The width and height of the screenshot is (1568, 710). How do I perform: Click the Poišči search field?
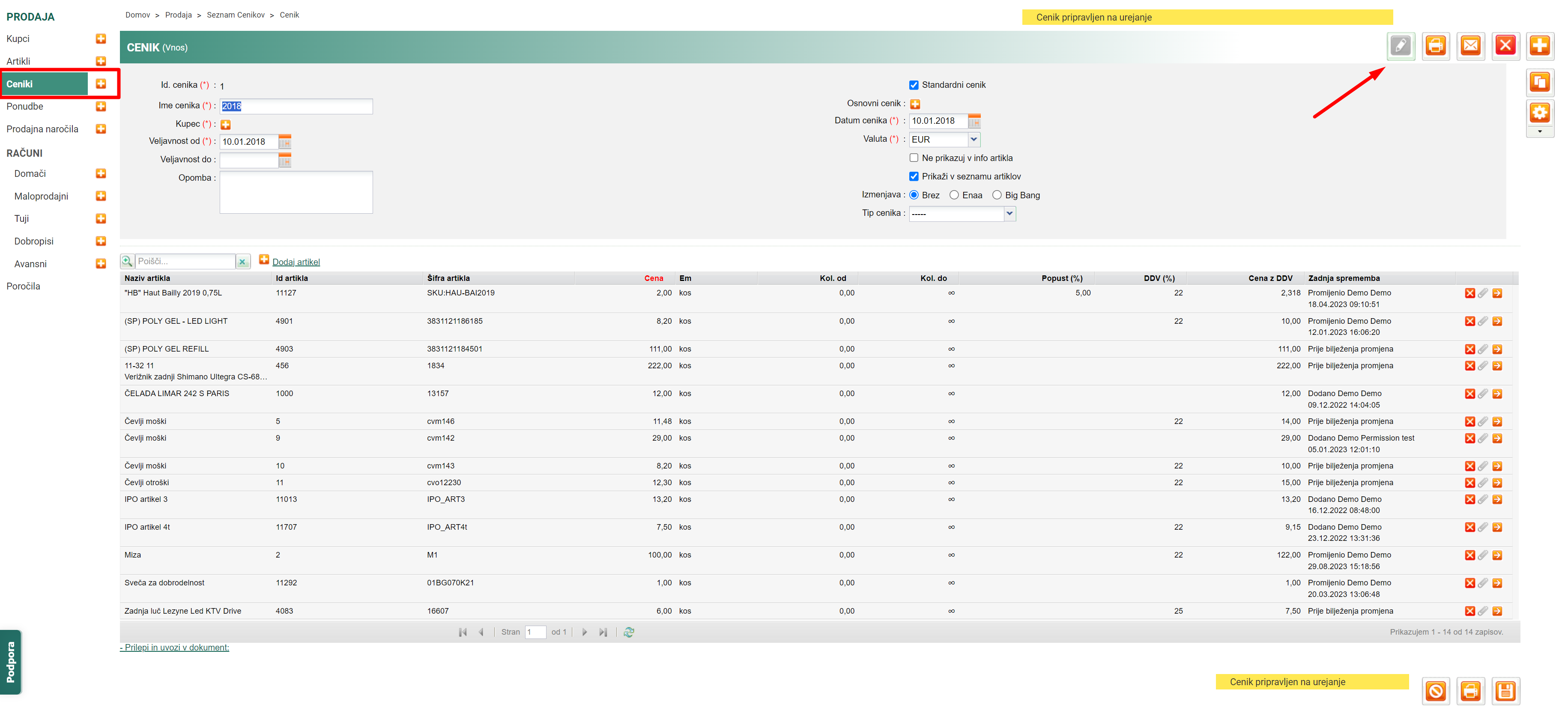point(185,262)
